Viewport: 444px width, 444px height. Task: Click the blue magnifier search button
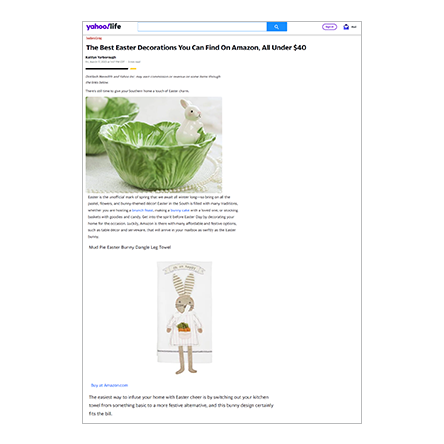(x=277, y=27)
